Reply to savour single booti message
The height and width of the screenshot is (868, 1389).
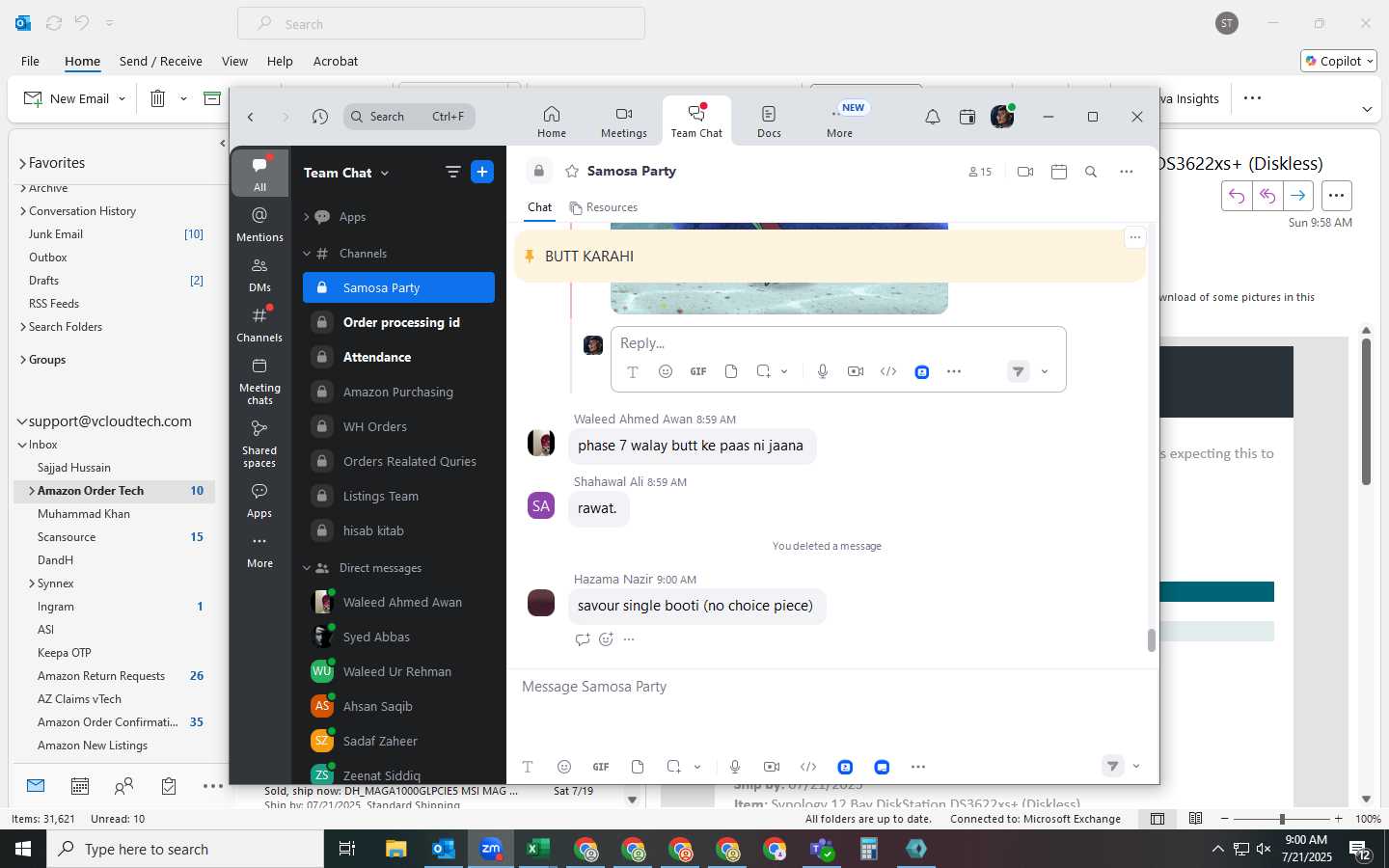tap(583, 638)
